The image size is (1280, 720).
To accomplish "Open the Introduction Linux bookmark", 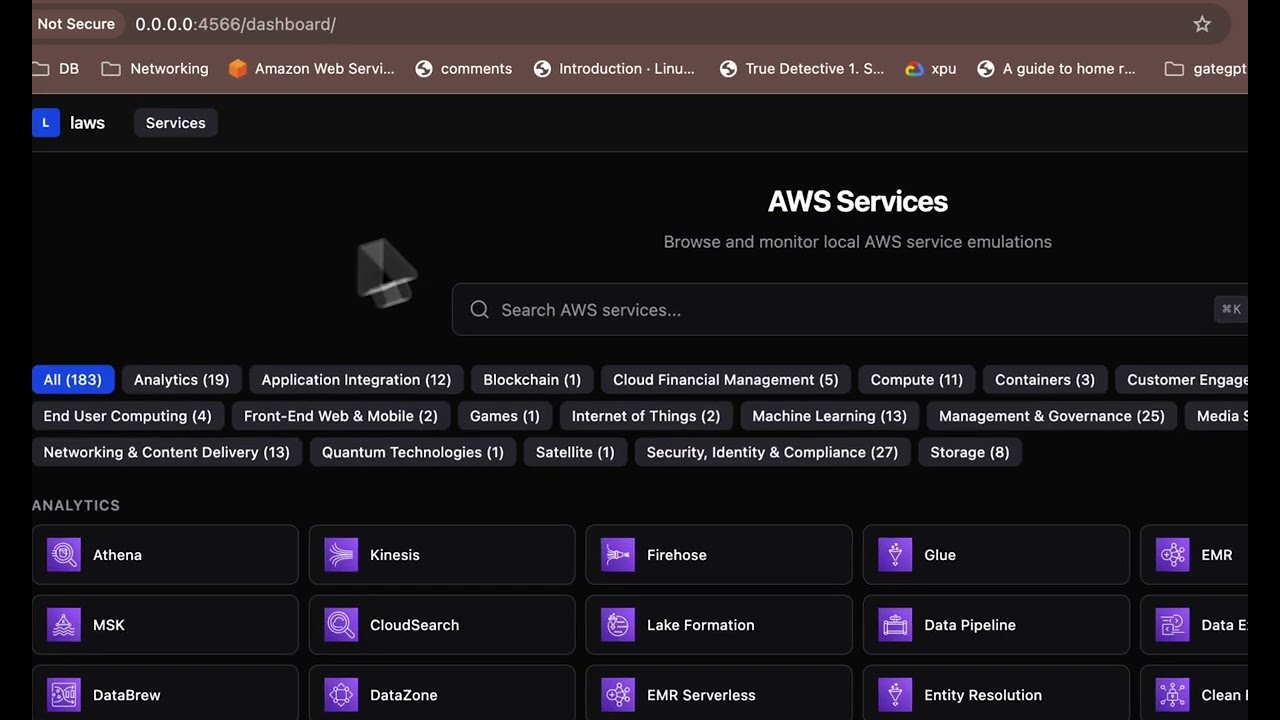I will tap(615, 69).
